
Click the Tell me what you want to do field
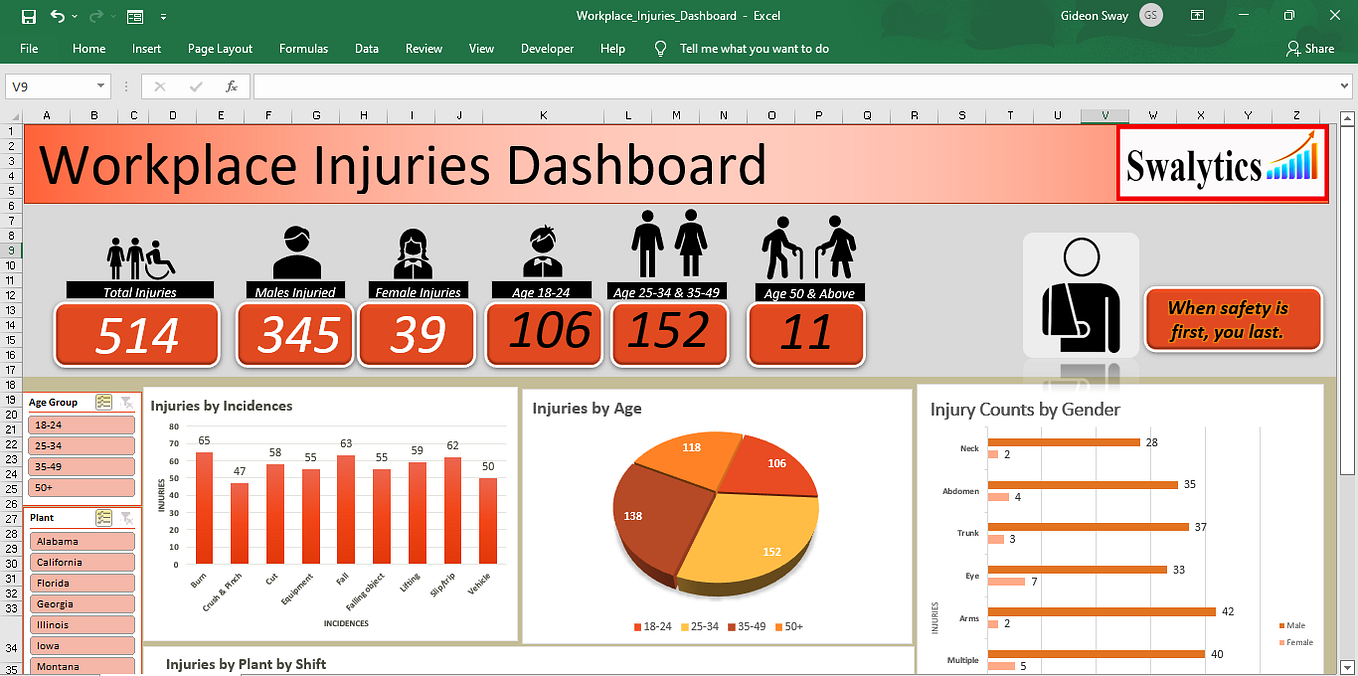[754, 48]
